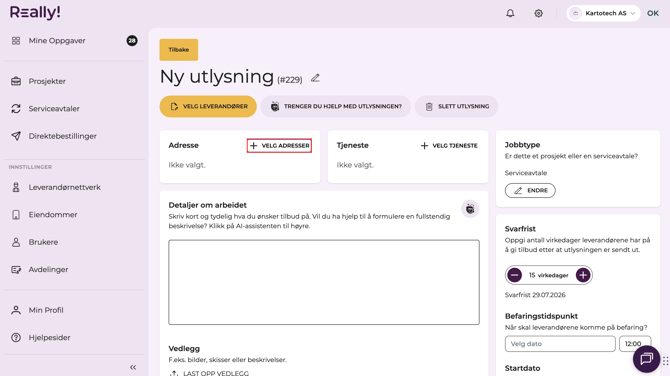Open the AI assistant icon in Detaljer
670x376 pixels.
point(470,209)
